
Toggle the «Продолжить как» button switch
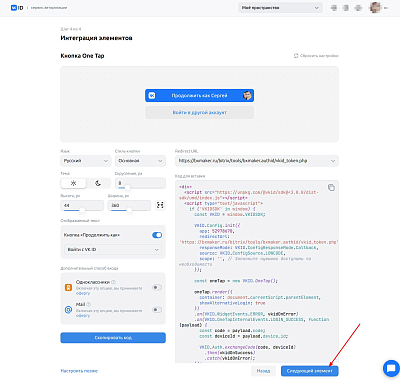click(x=157, y=235)
